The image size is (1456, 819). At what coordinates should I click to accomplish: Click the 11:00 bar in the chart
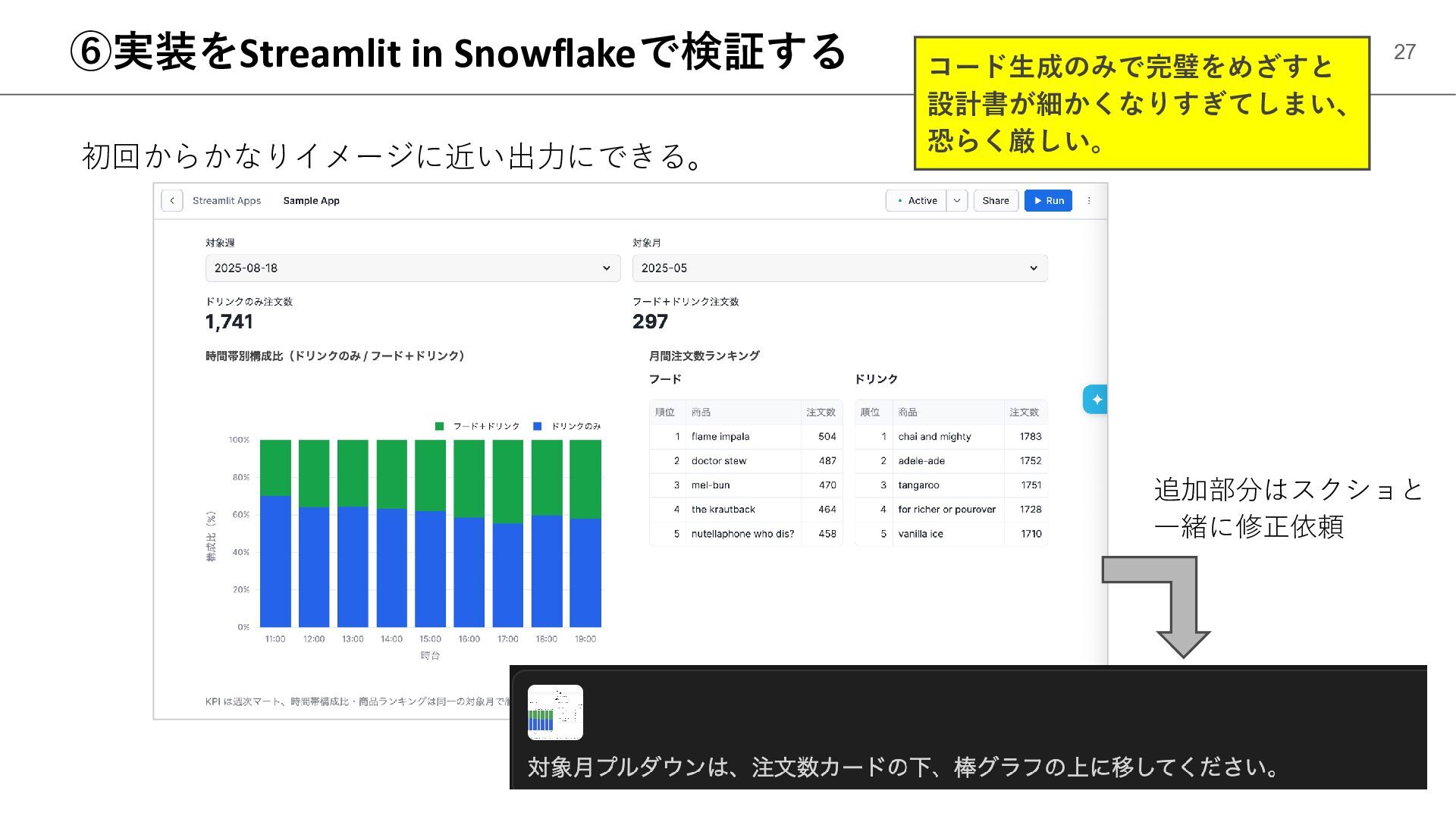(x=275, y=561)
